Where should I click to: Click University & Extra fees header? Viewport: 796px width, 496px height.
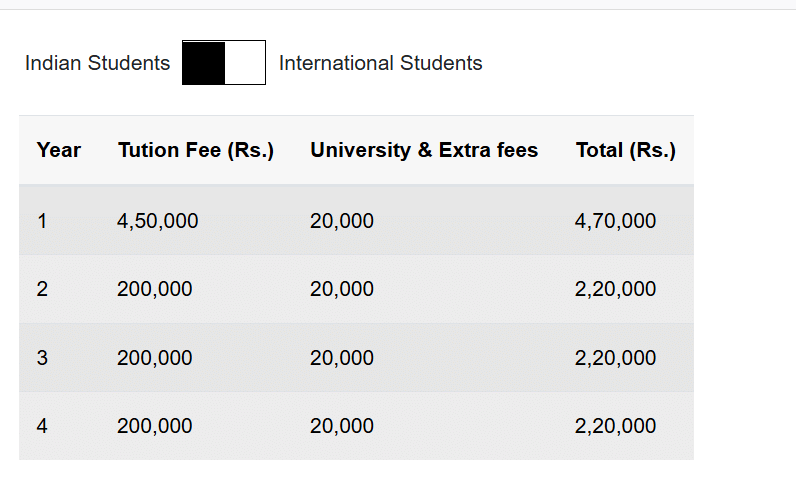[424, 150]
